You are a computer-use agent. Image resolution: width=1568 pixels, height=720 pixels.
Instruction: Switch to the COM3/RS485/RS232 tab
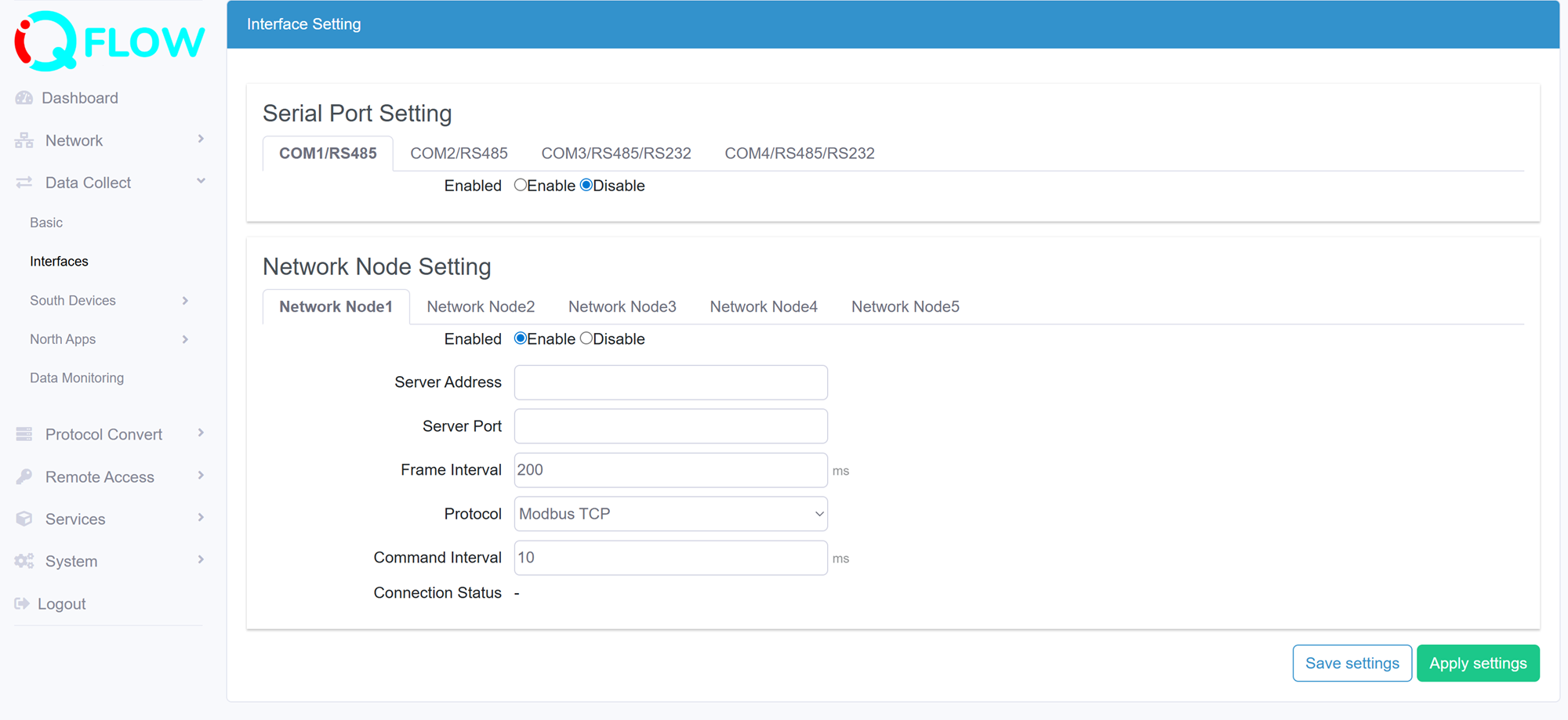616,153
